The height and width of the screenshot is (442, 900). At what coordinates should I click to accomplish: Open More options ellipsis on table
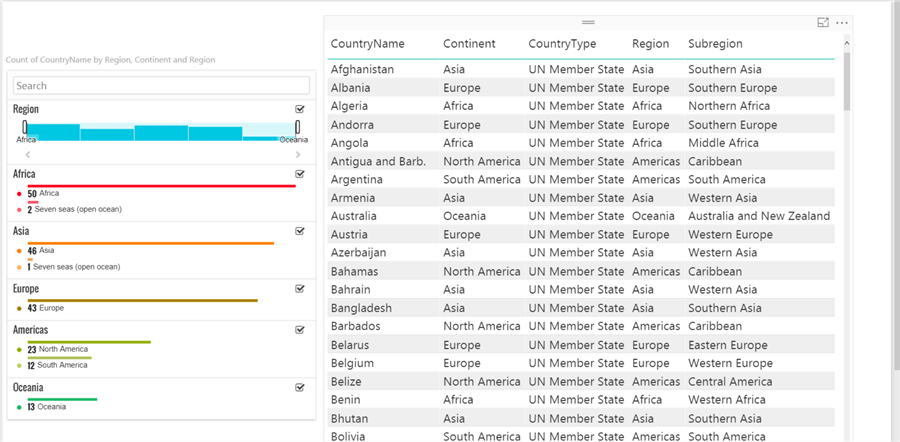(842, 23)
